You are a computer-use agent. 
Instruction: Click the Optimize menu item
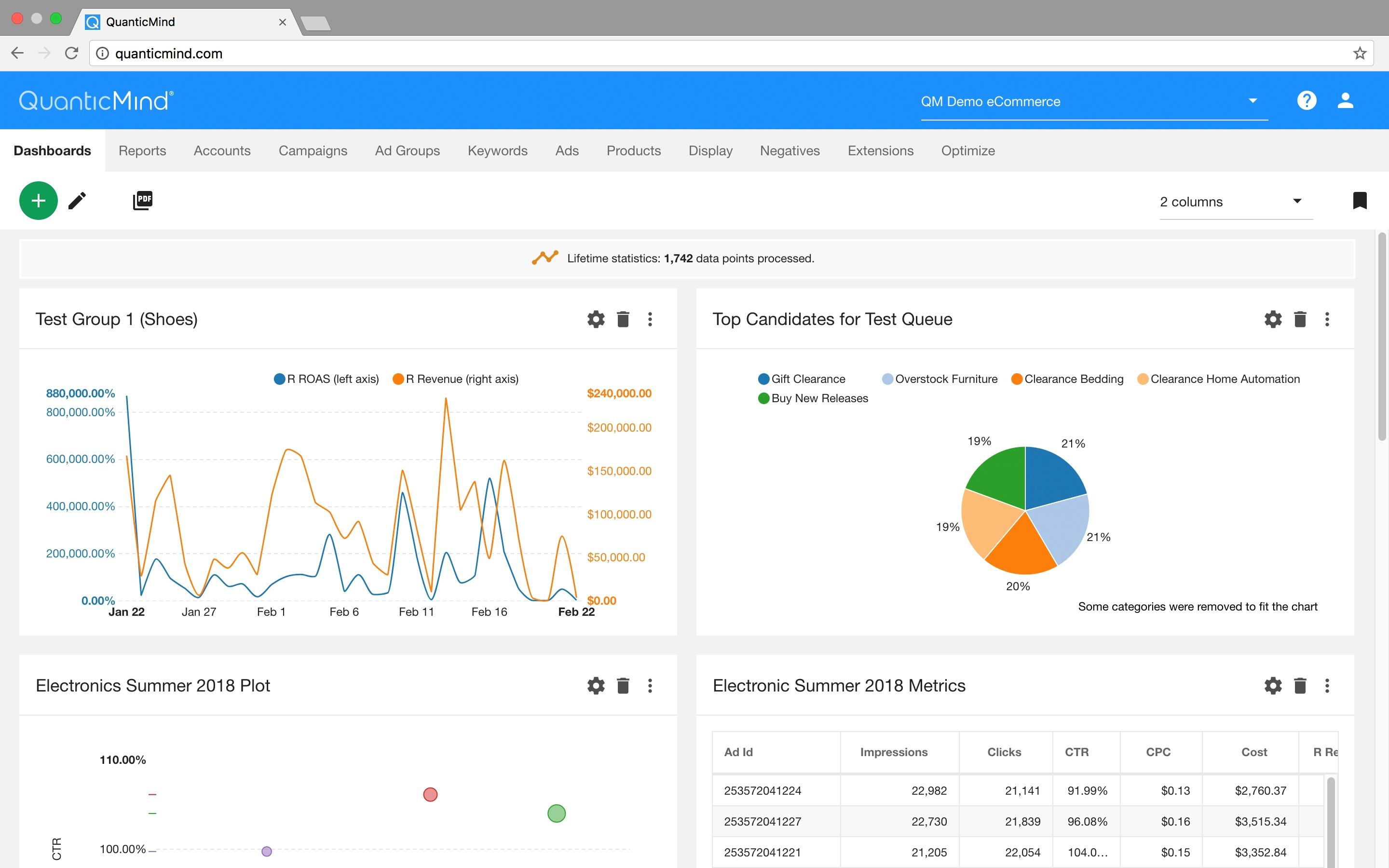click(x=968, y=150)
